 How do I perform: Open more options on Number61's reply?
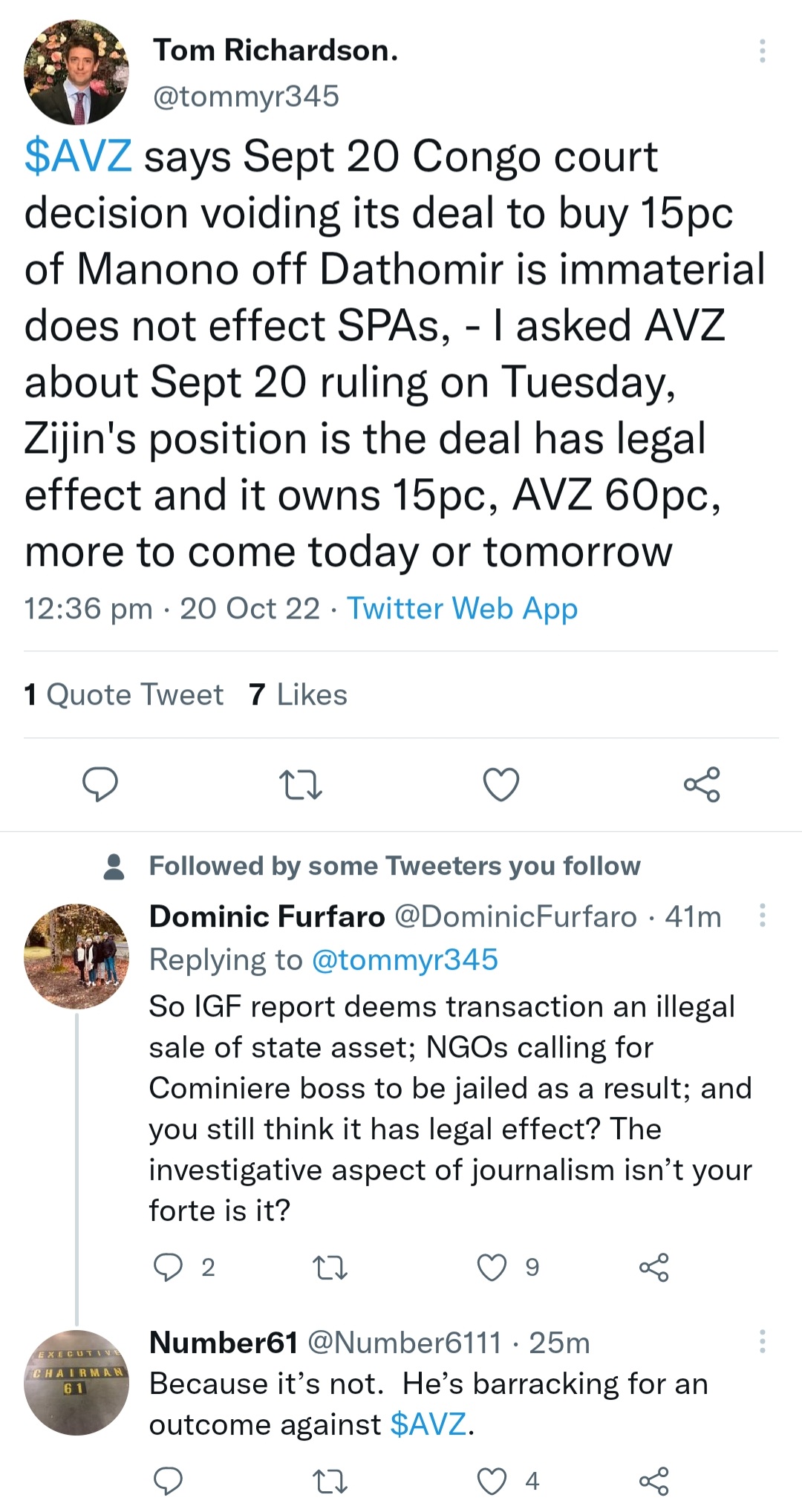pos(762,1341)
